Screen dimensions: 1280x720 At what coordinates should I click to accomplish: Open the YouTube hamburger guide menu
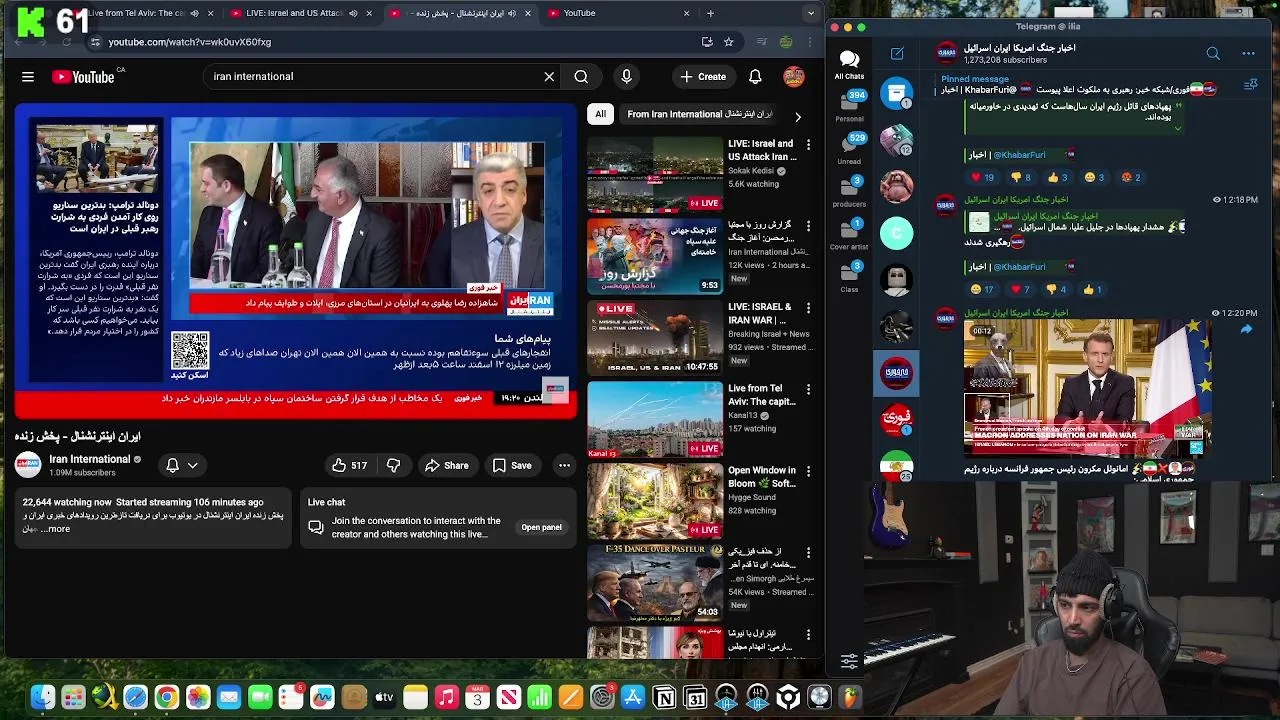point(28,77)
